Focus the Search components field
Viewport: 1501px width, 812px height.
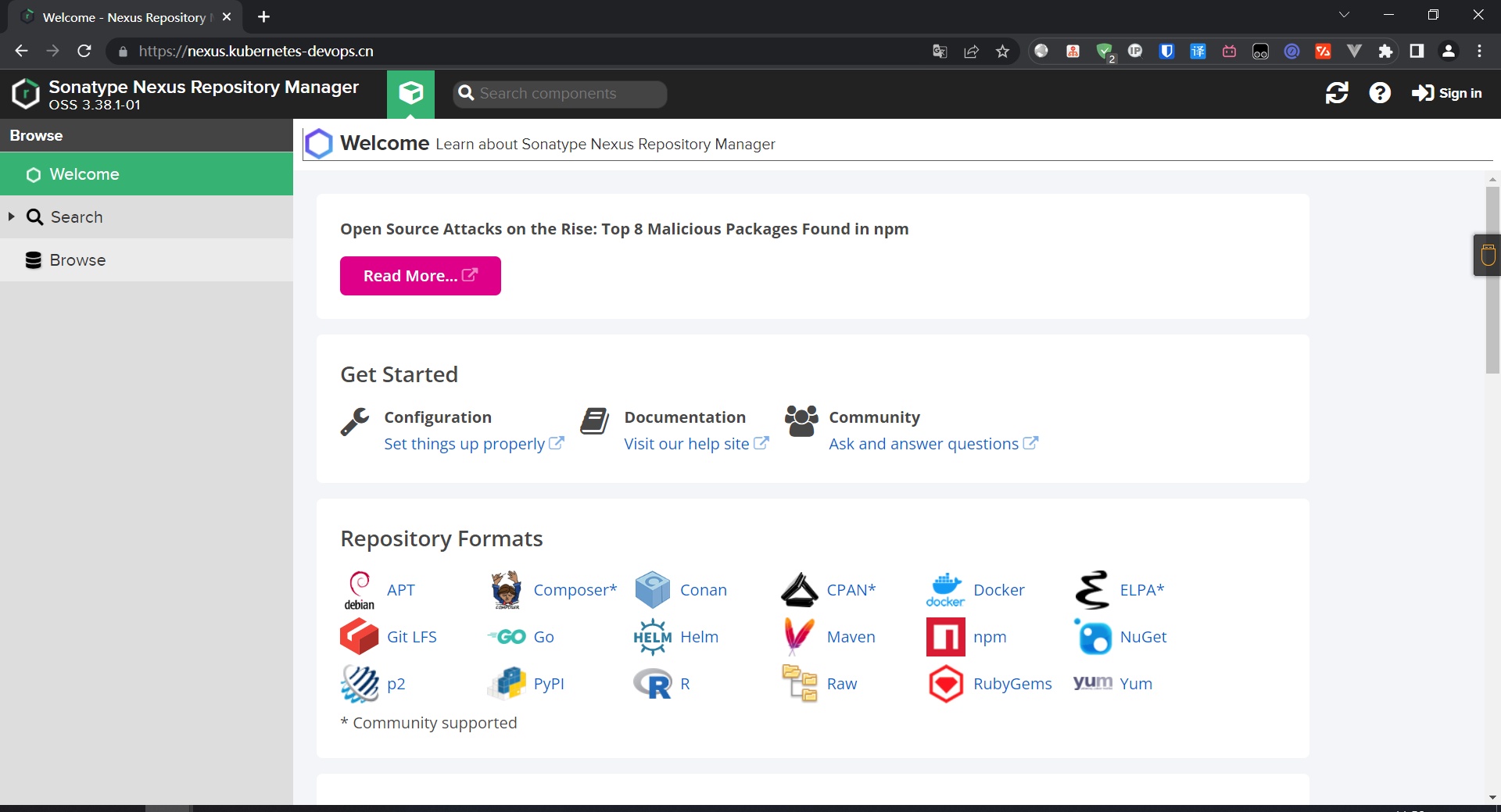coord(560,94)
